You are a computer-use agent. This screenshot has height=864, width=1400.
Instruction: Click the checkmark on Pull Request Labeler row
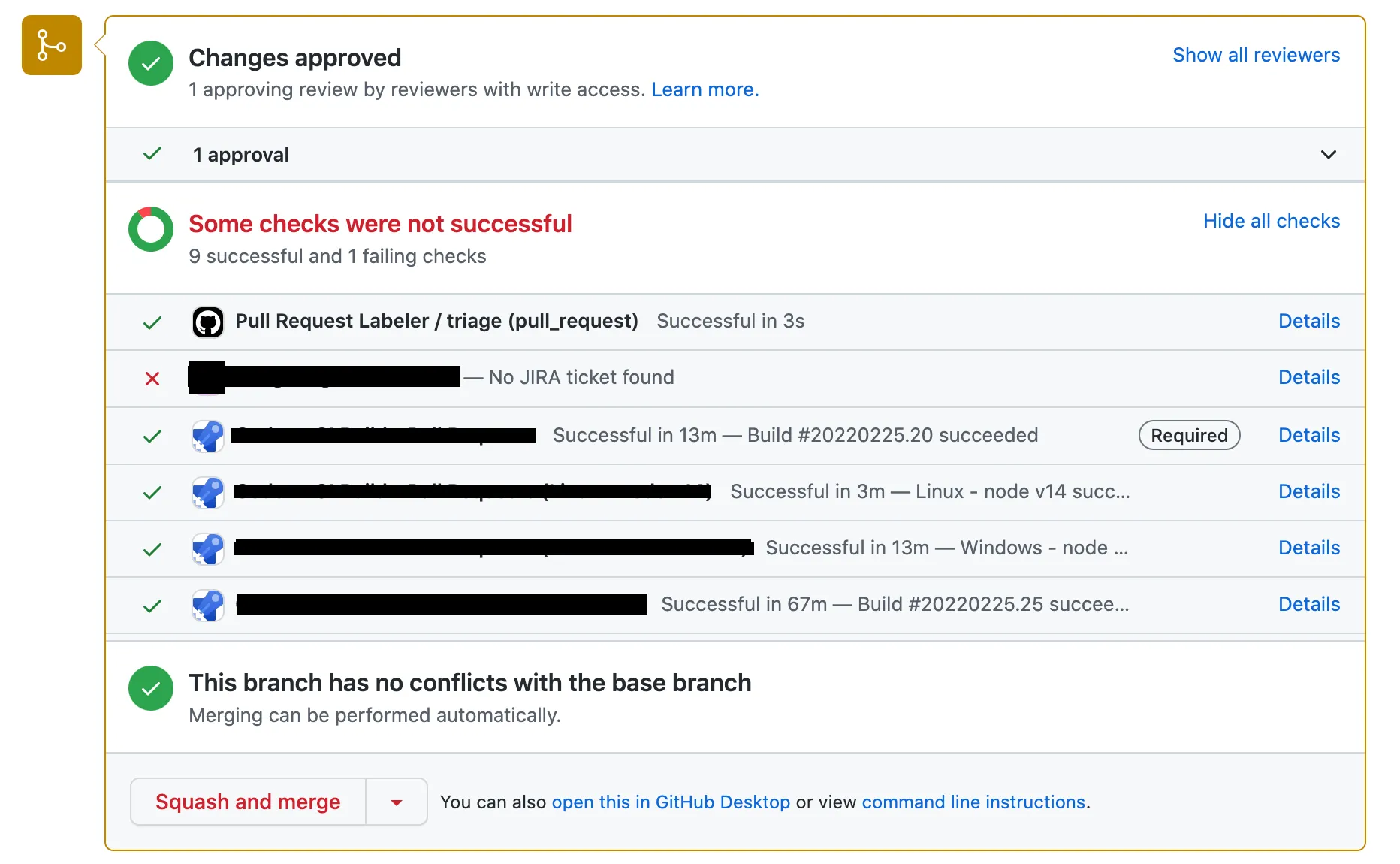152,323
